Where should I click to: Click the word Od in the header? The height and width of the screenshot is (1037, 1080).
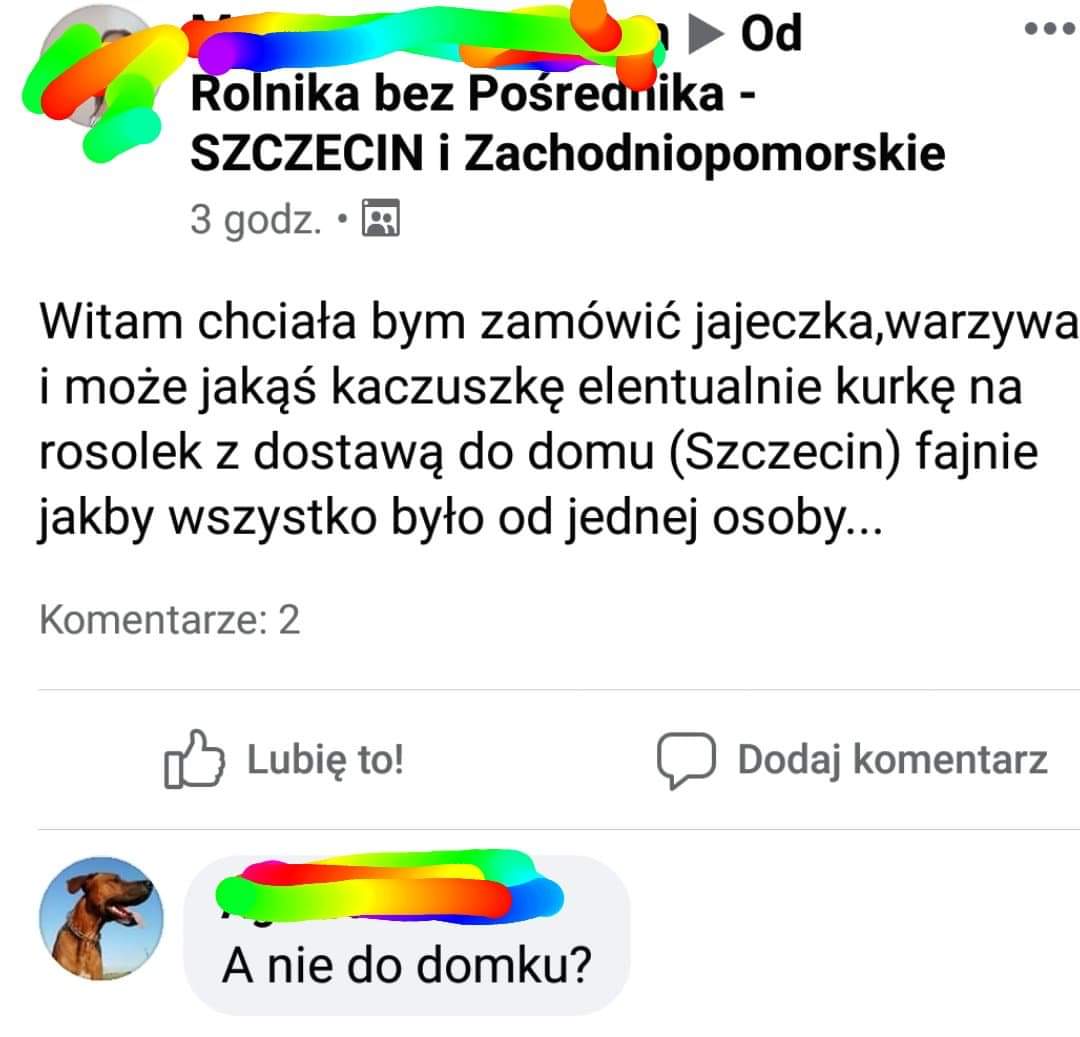point(771,33)
